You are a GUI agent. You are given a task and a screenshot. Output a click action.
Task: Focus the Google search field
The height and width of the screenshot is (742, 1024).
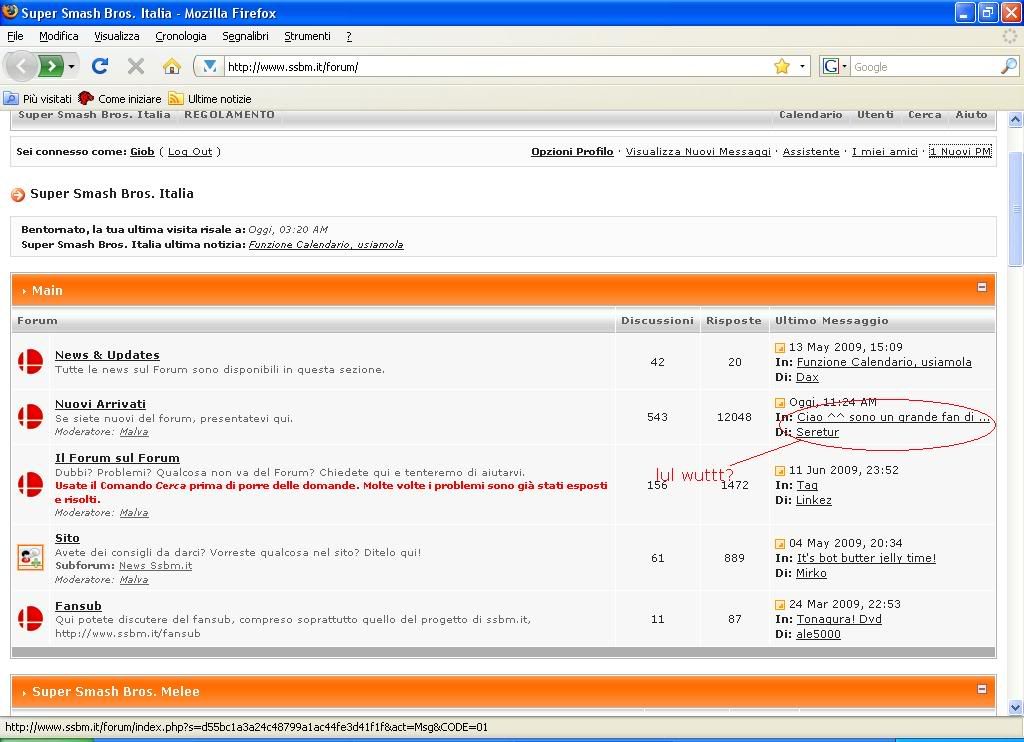925,67
